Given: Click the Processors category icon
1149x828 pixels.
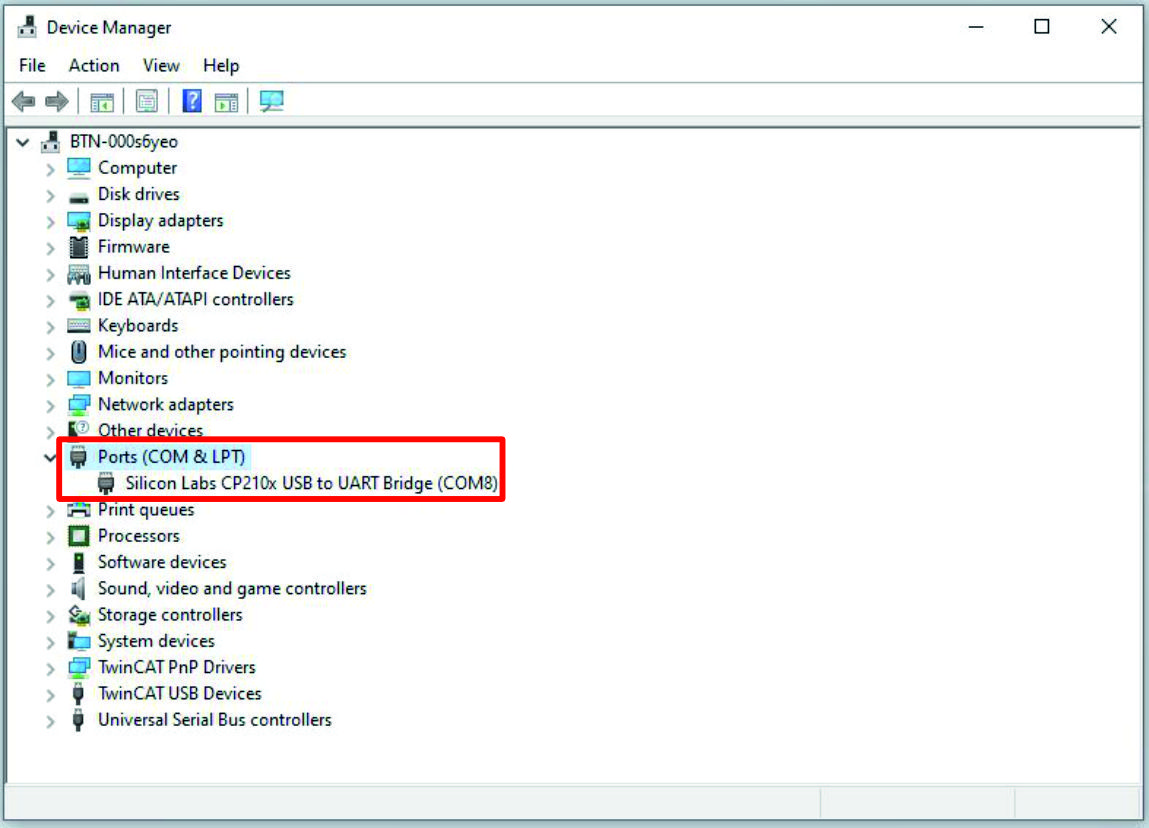Looking at the screenshot, I should pos(78,536).
